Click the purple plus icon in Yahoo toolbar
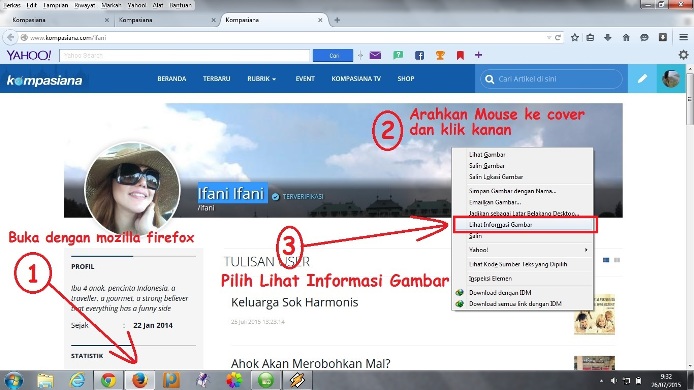694x390 pixels. coord(478,55)
